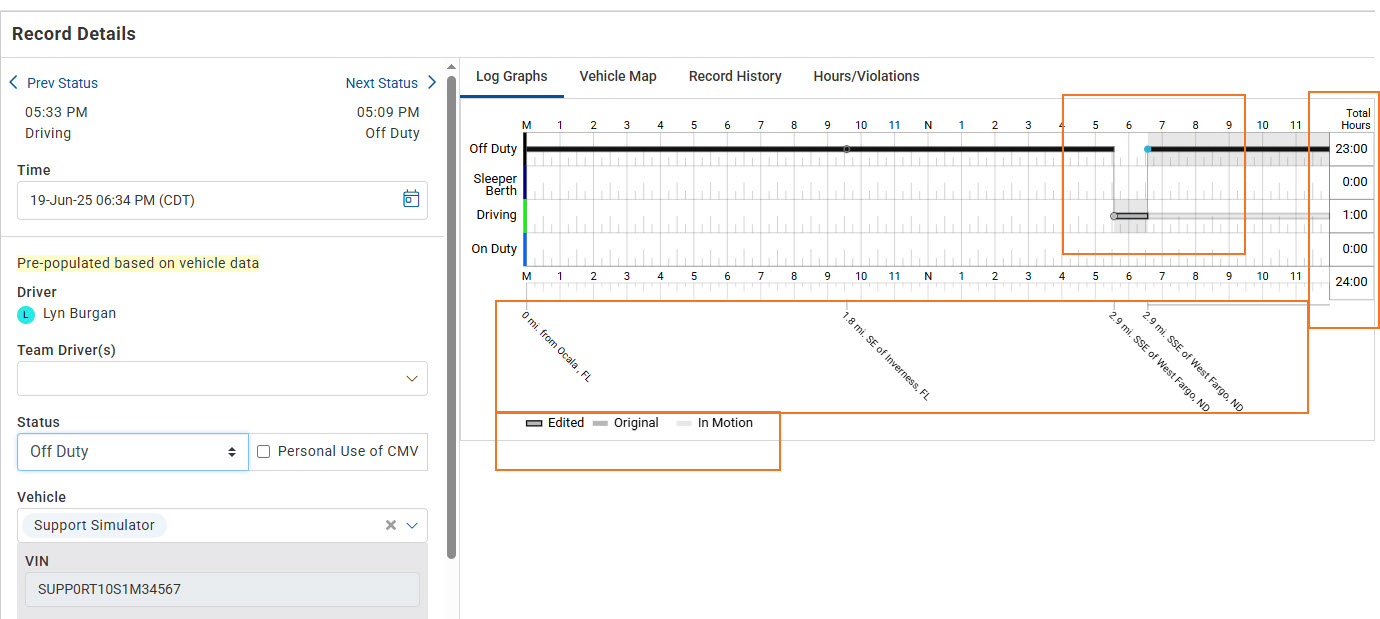
Task: Click Lyn Burgan driver avatar icon
Action: pyautogui.click(x=26, y=314)
